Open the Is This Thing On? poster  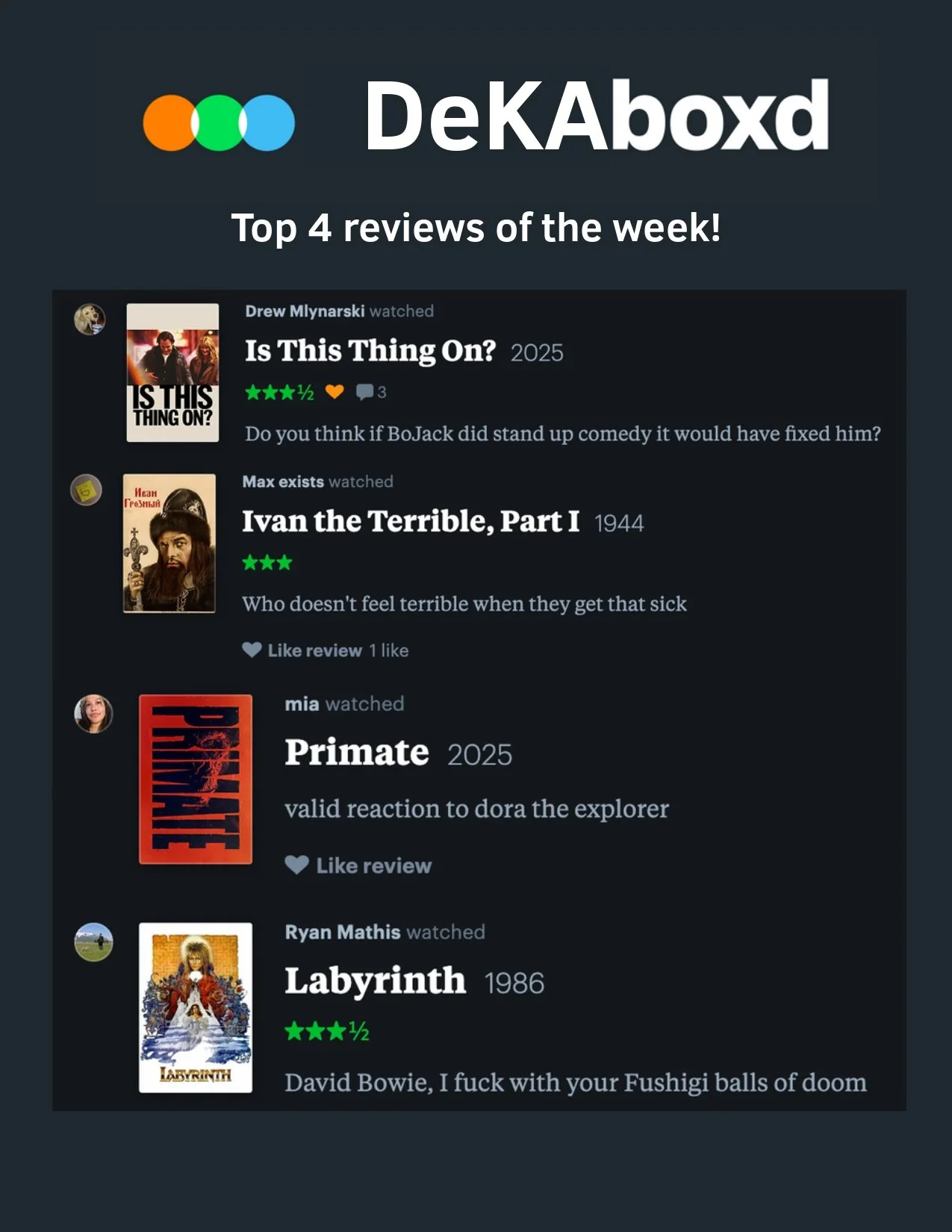click(172, 373)
